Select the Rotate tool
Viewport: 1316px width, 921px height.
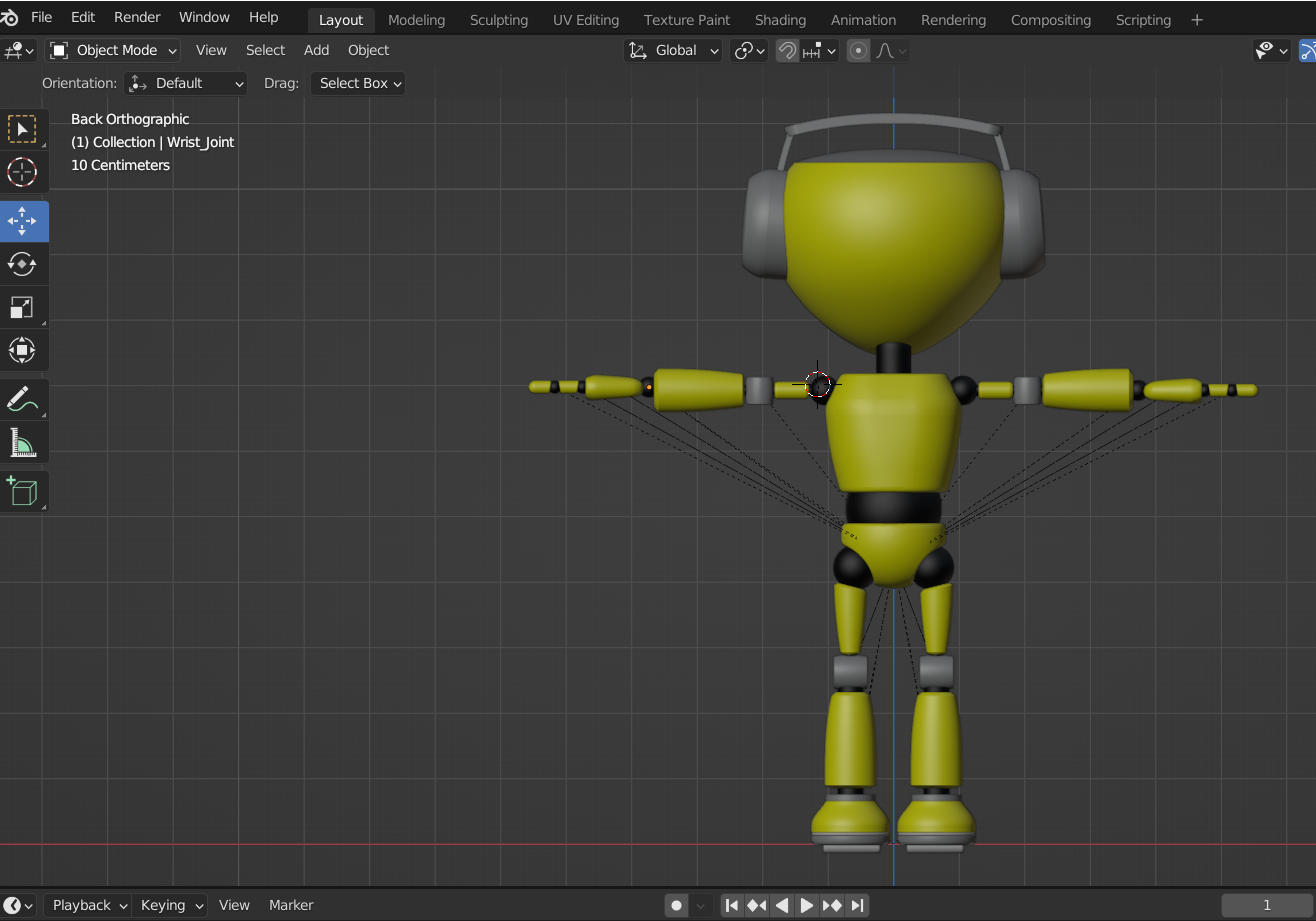coord(22,264)
